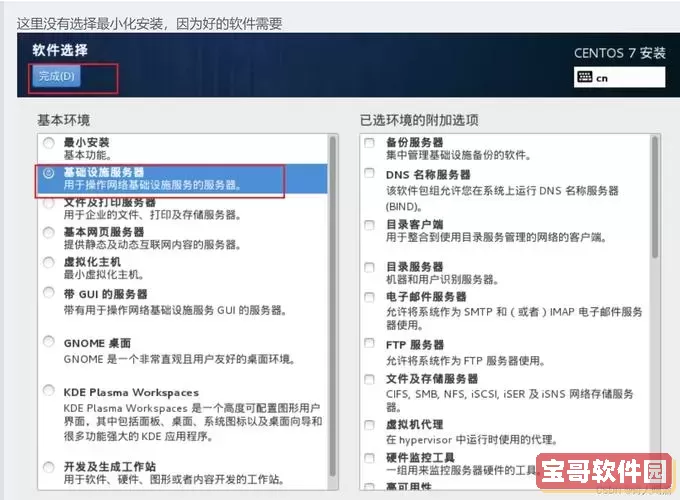
Task: Click text 集中管理基础设施备份的软件。
Action: (x=458, y=155)
